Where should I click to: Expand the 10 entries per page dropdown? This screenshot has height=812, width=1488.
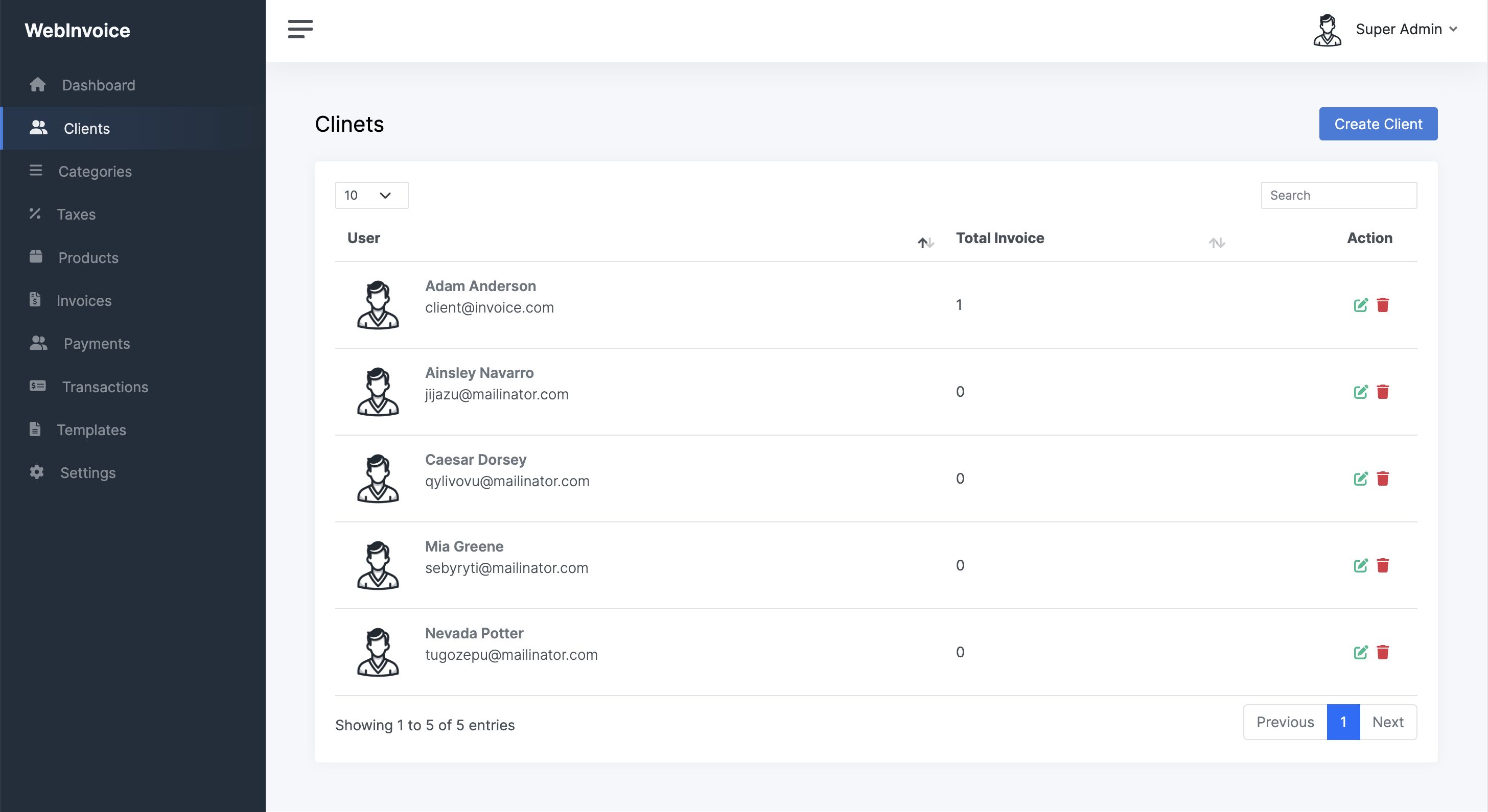(371, 195)
